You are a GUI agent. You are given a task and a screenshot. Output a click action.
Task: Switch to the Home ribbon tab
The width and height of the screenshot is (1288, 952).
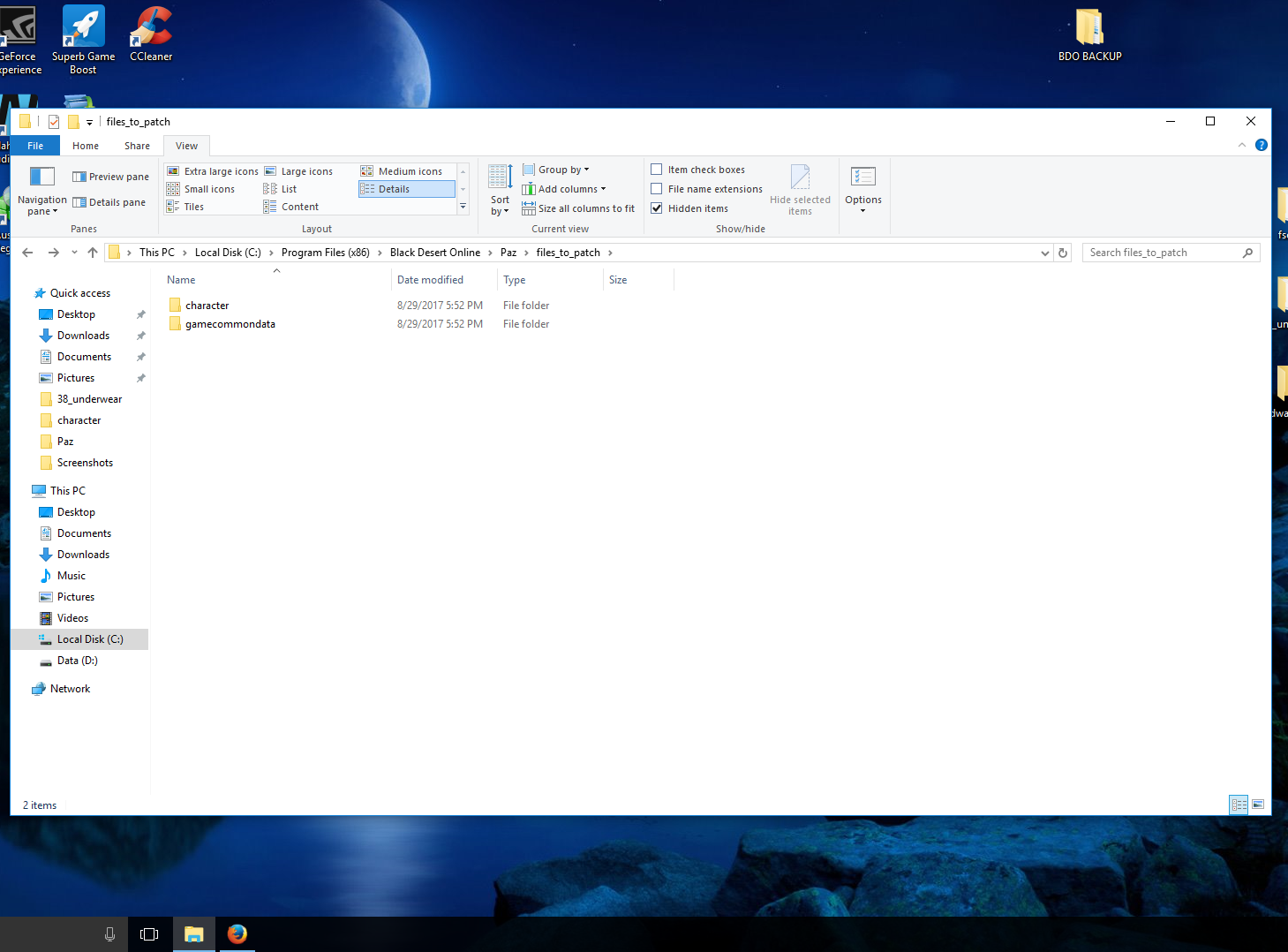point(86,146)
